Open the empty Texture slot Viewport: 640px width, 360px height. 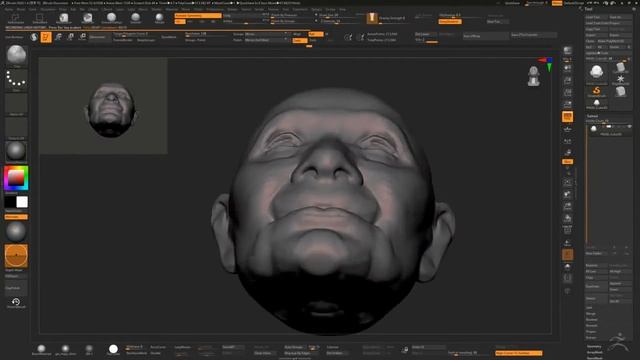[16, 128]
